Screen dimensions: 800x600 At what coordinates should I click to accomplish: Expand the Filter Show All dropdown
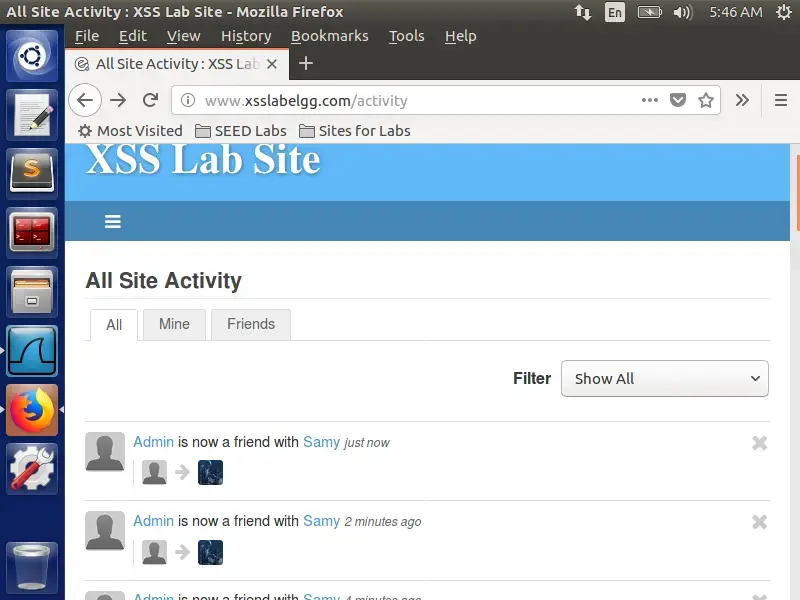[x=664, y=379]
